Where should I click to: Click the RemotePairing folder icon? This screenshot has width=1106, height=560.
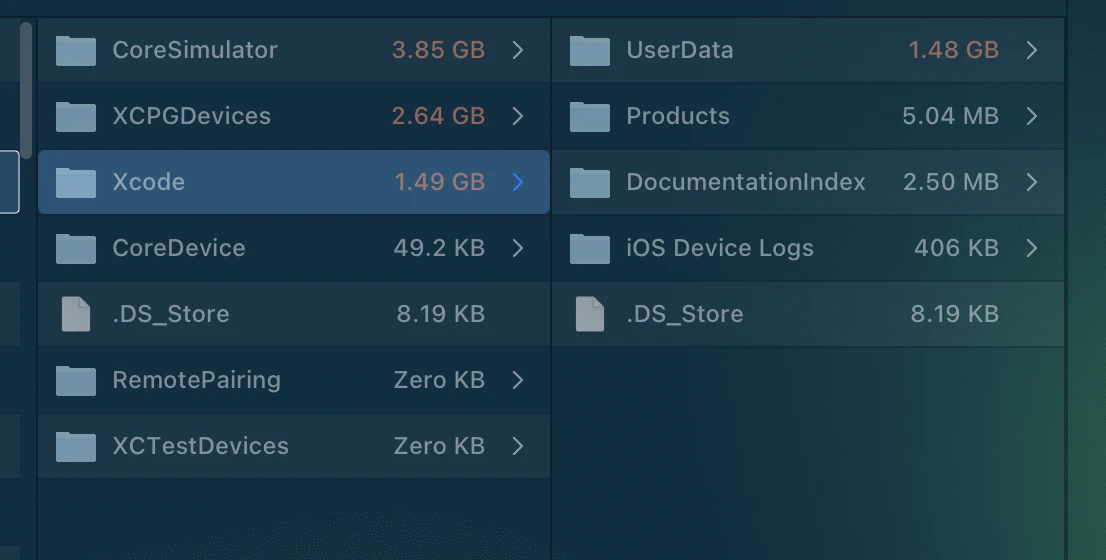[75, 380]
